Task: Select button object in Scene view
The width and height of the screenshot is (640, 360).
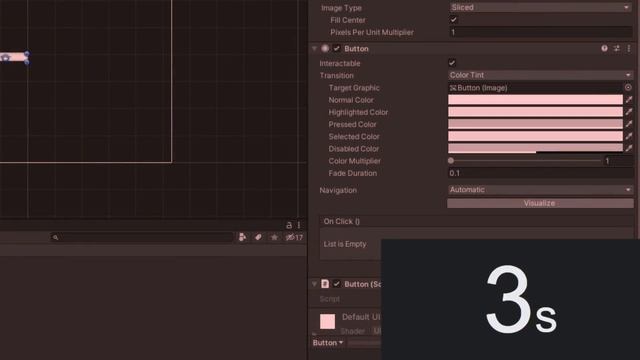Action: point(14,57)
